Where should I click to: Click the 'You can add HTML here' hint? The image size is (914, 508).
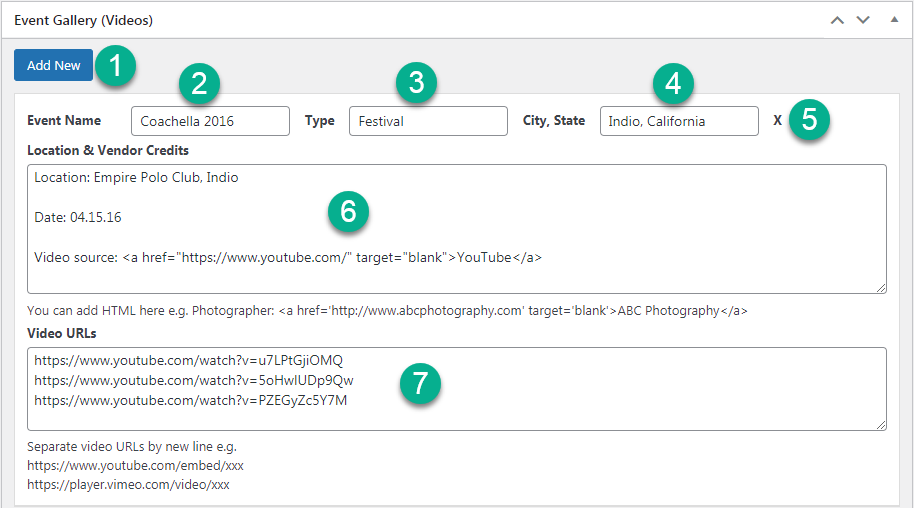coord(387,310)
